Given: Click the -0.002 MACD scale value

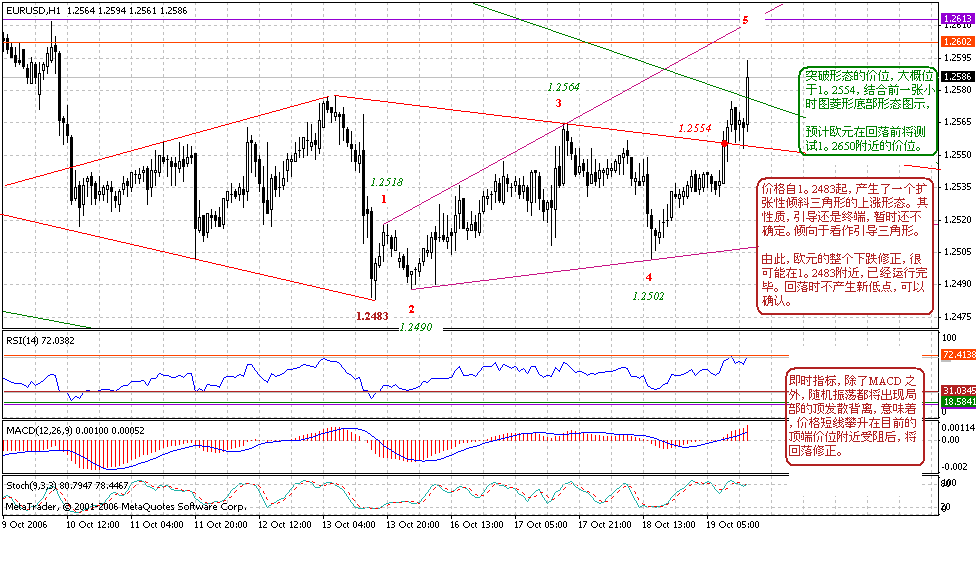Looking at the screenshot, I should [x=955, y=466].
